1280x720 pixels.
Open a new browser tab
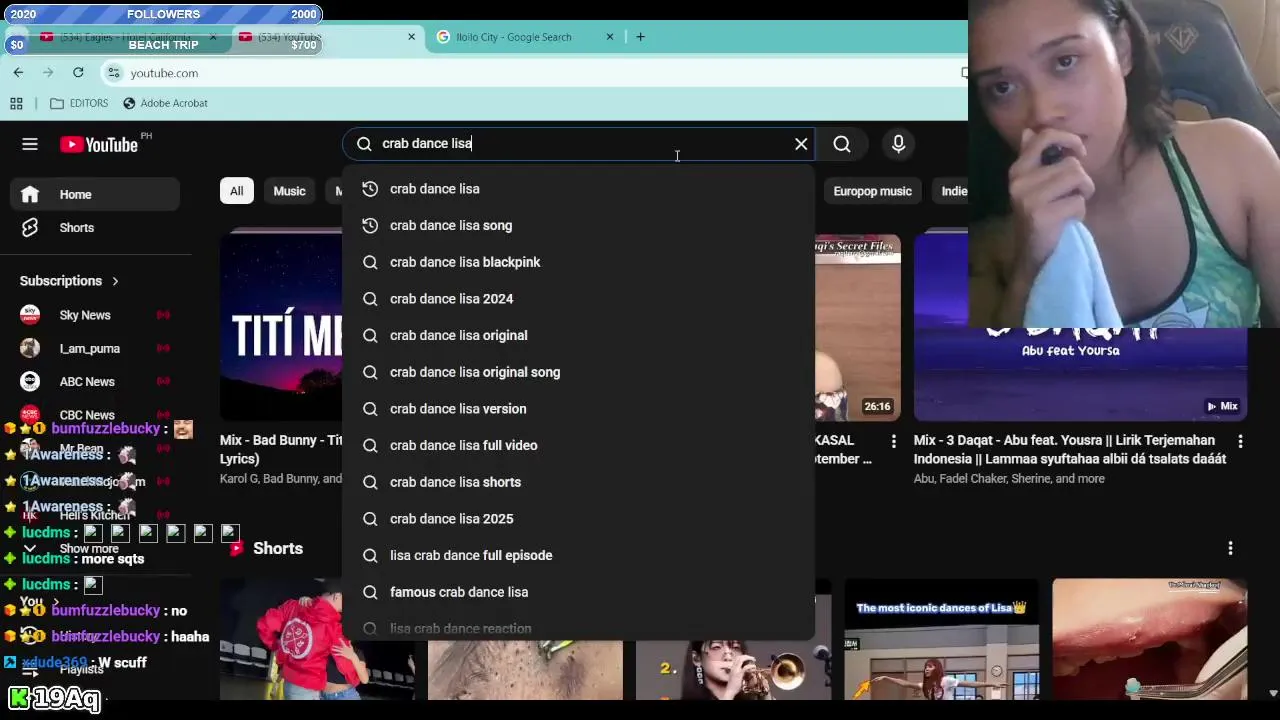(x=640, y=37)
